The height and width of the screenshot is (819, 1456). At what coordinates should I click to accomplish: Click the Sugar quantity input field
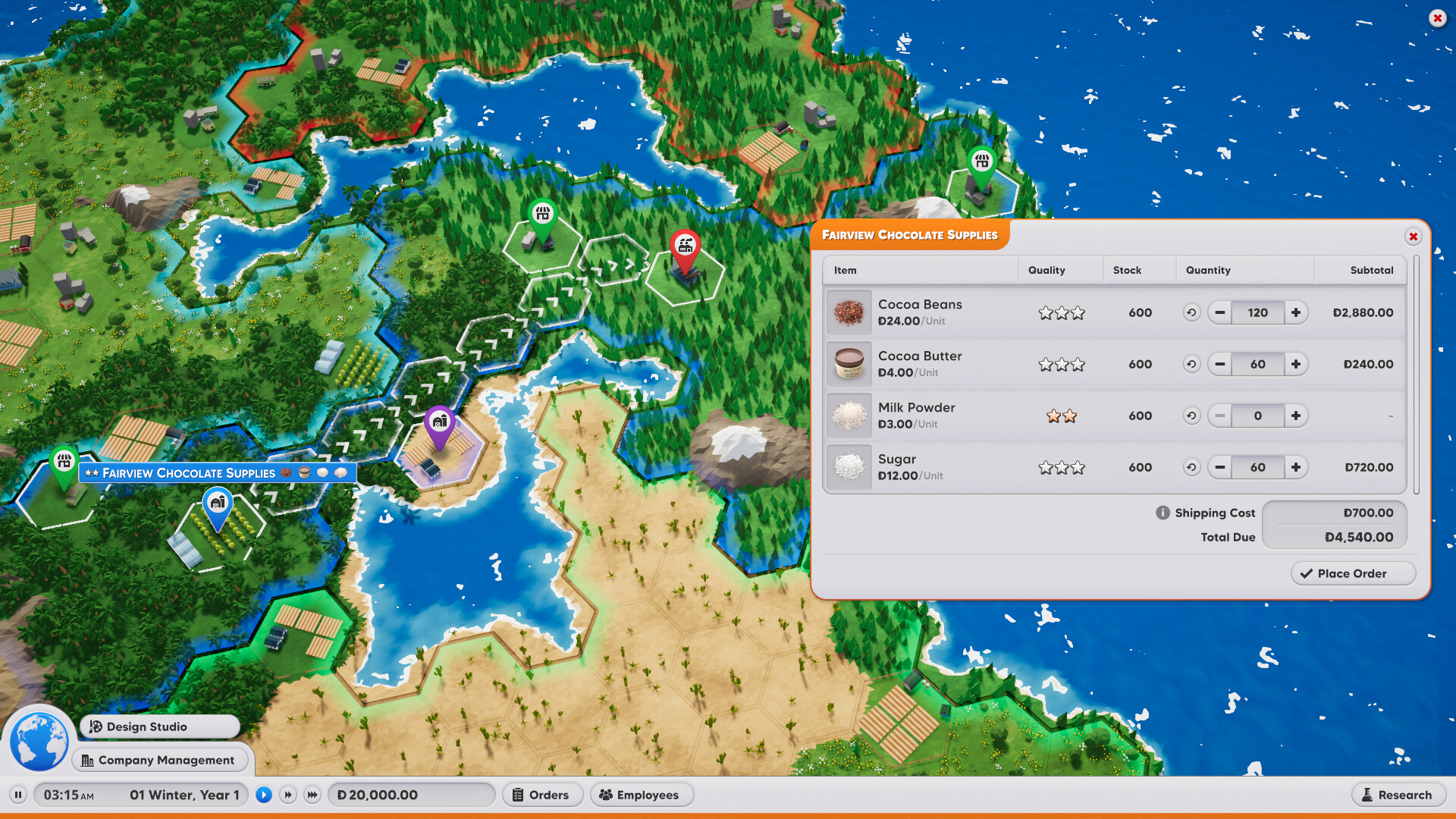tap(1257, 467)
